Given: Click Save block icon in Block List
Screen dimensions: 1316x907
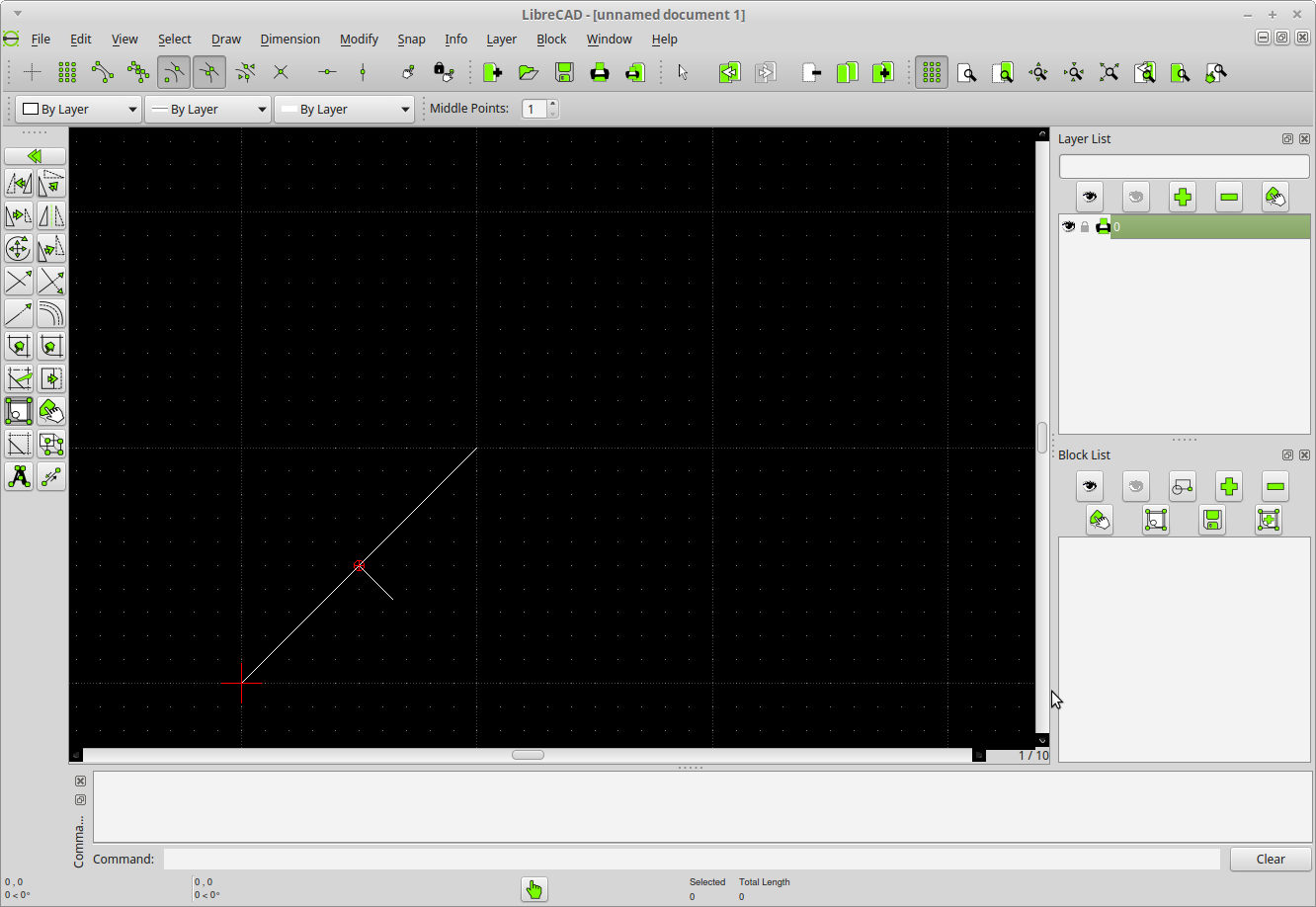Looking at the screenshot, I should pos(1212,520).
